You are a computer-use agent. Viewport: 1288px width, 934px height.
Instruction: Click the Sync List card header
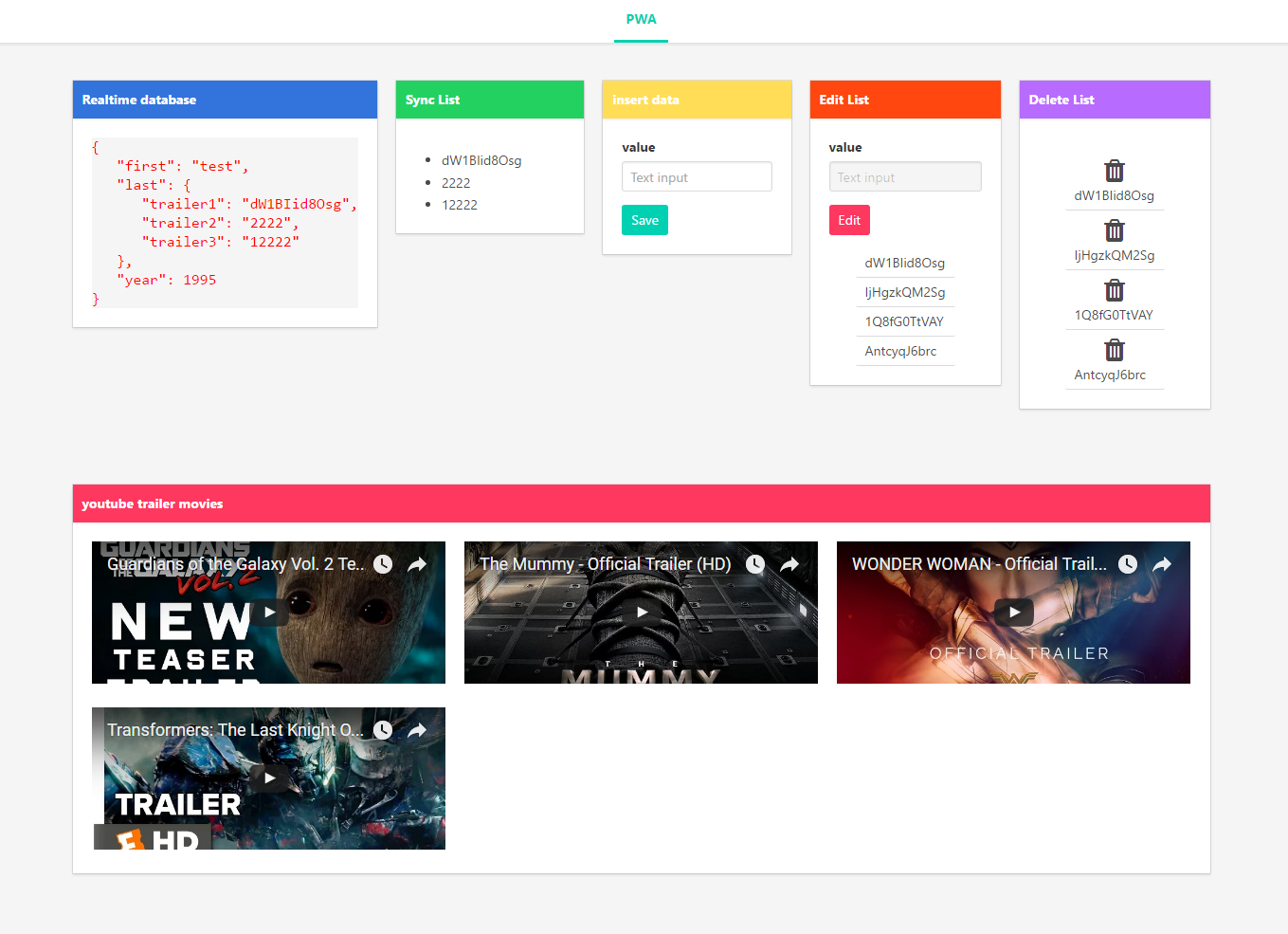coord(490,100)
